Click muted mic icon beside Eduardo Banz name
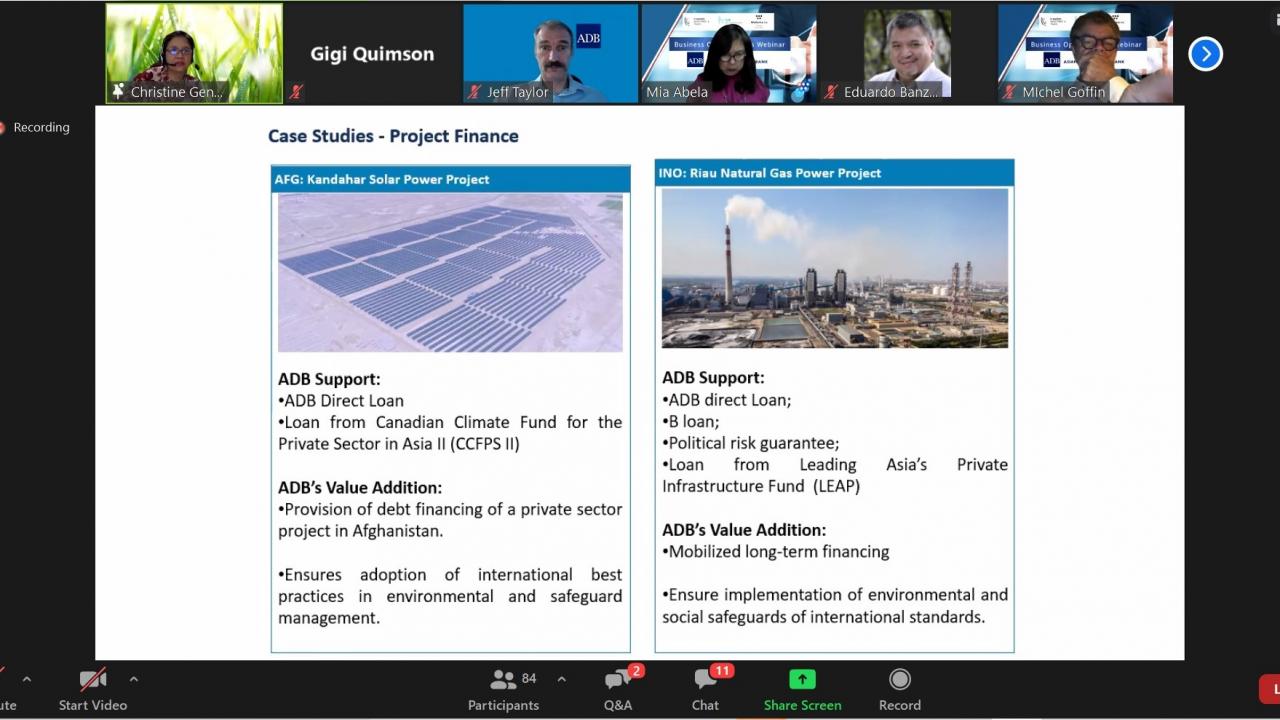Viewport: 1280px width, 720px height. click(831, 92)
